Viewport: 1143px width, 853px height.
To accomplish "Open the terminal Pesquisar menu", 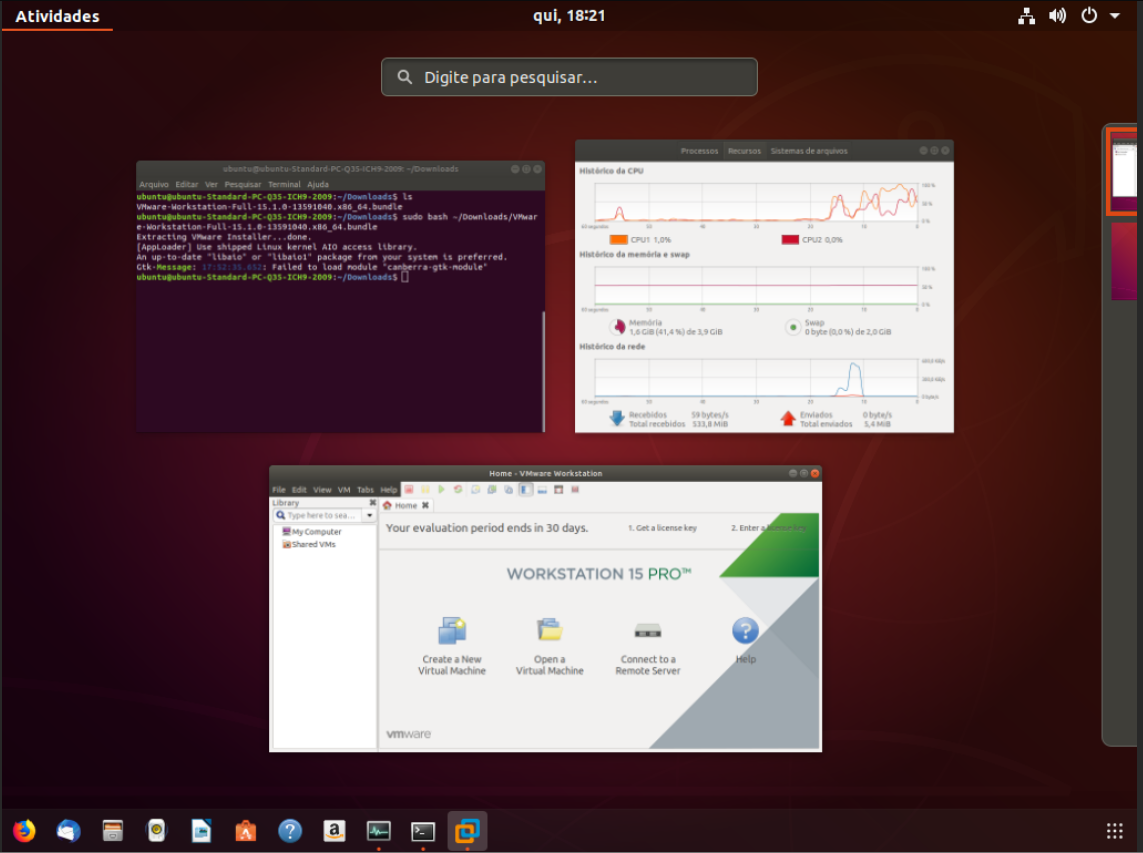I will pos(243,184).
